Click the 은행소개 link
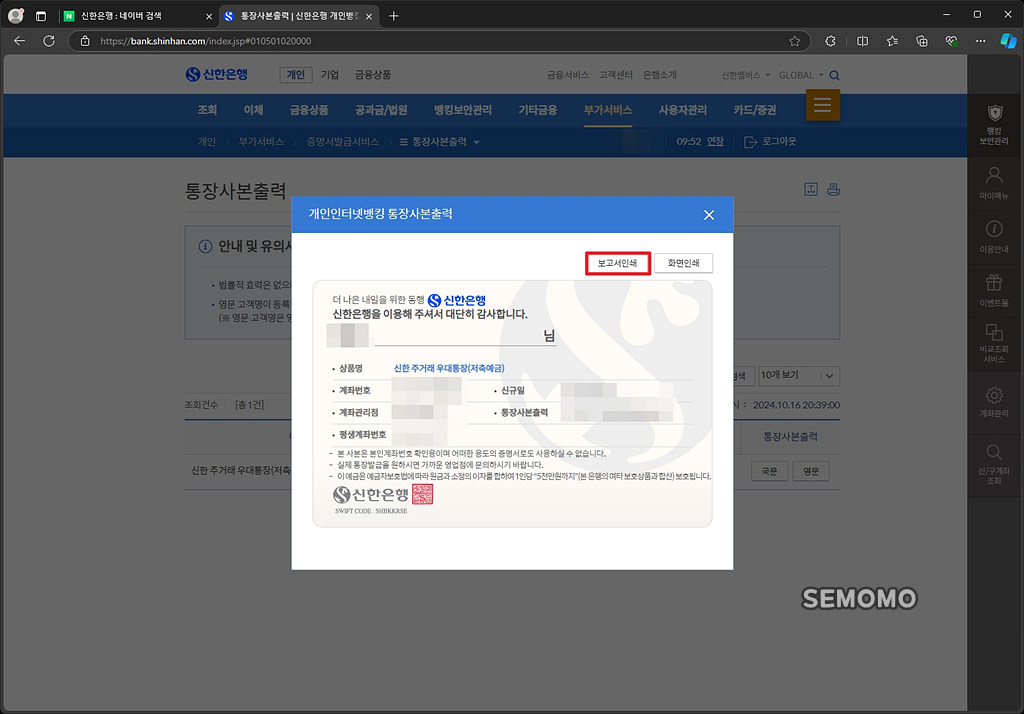This screenshot has height=714, width=1024. (x=660, y=75)
